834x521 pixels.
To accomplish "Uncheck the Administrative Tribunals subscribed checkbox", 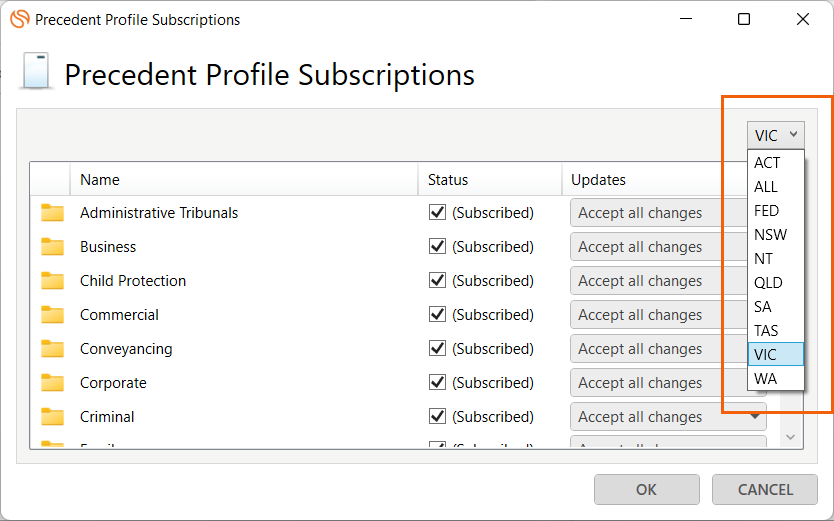I will 437,213.
